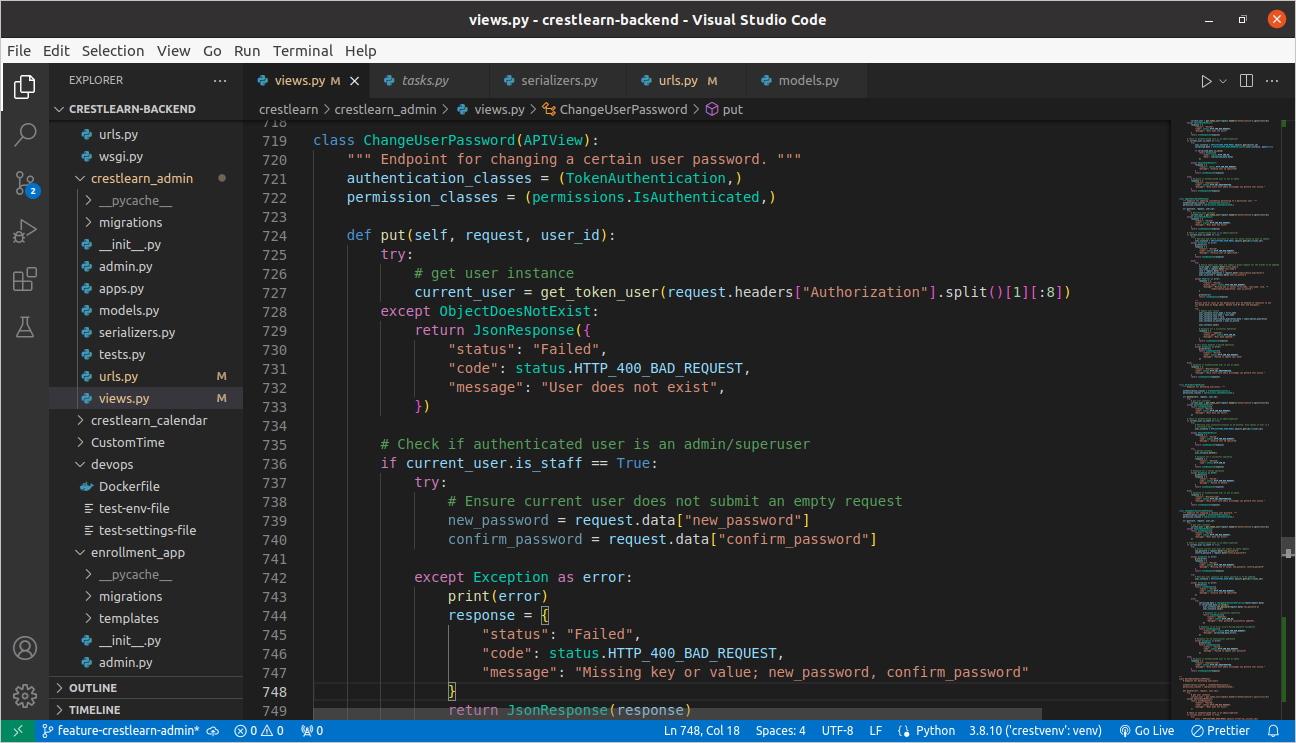Open the Go menu
Image resolution: width=1296 pixels, height=743 pixels.
tap(212, 51)
